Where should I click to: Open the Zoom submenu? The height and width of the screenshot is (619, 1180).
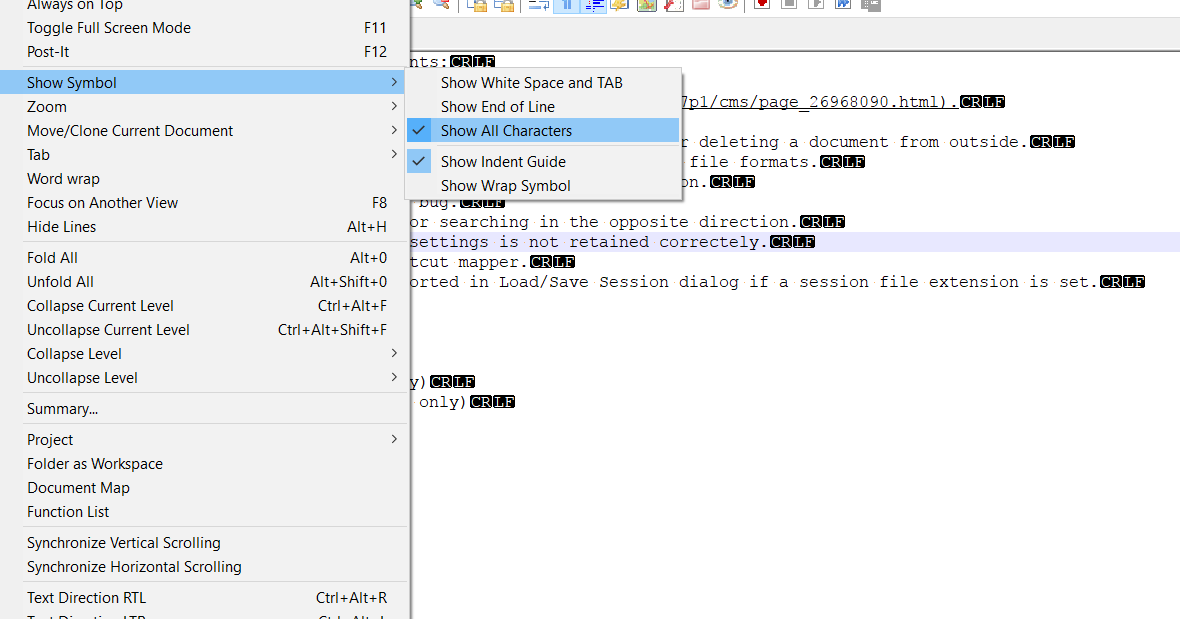coord(44,106)
